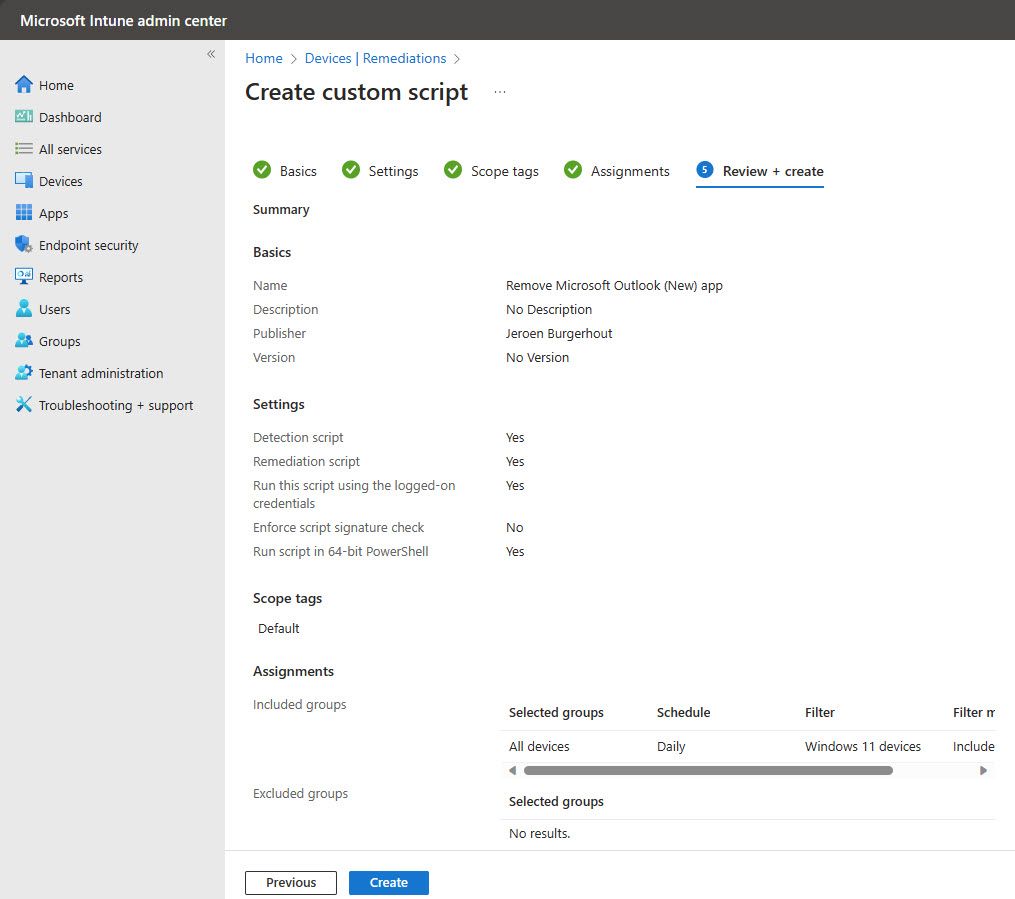1015x899 pixels.
Task: Click the right arrow of the assignments scrollbar
Action: [x=983, y=770]
